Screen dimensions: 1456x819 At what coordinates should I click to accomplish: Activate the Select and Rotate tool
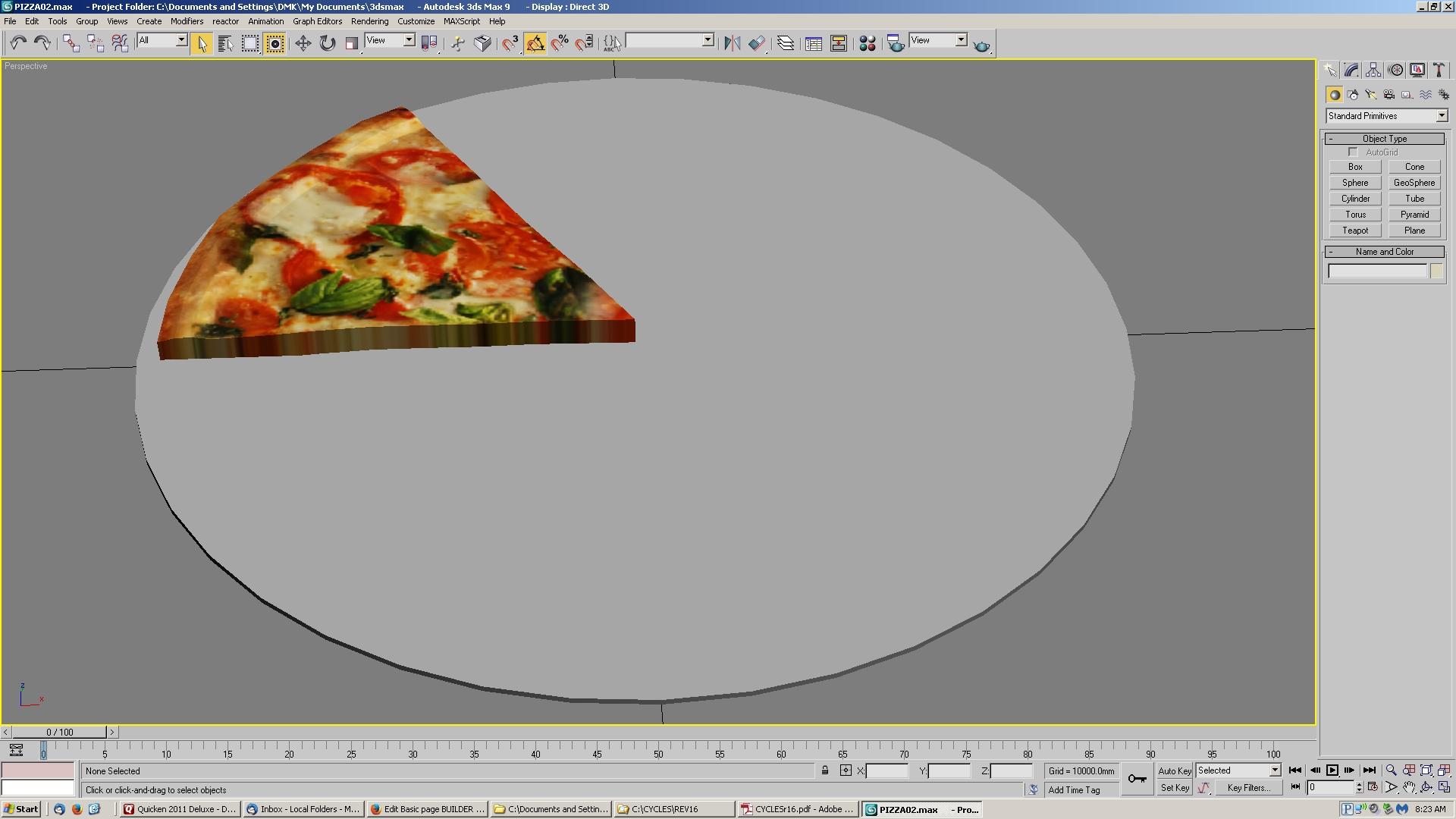click(x=327, y=43)
